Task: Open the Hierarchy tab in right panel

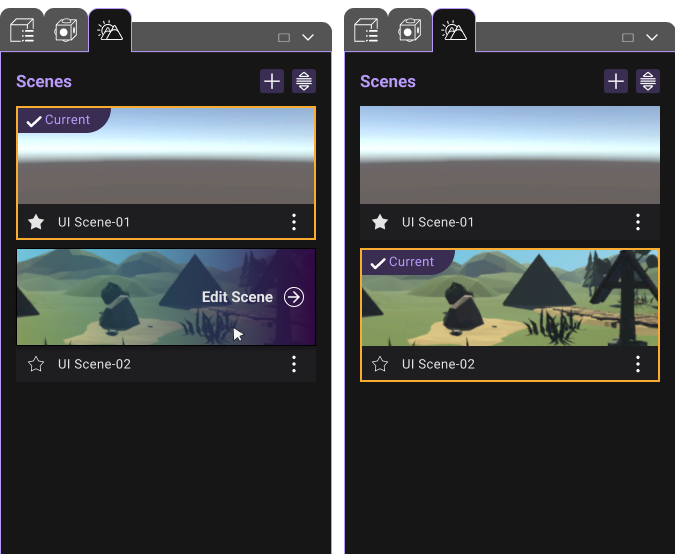Action: point(366,30)
